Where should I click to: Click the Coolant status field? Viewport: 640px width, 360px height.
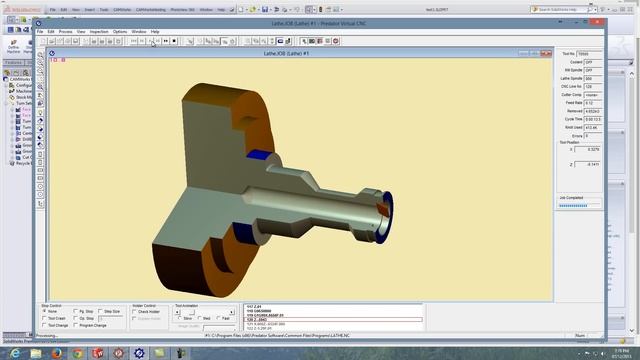[x=593, y=62]
